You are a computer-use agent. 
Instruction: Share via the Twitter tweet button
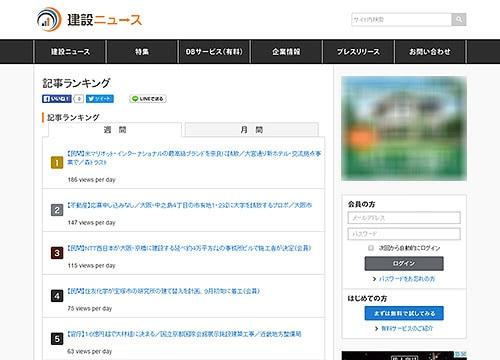pyautogui.click(x=100, y=99)
